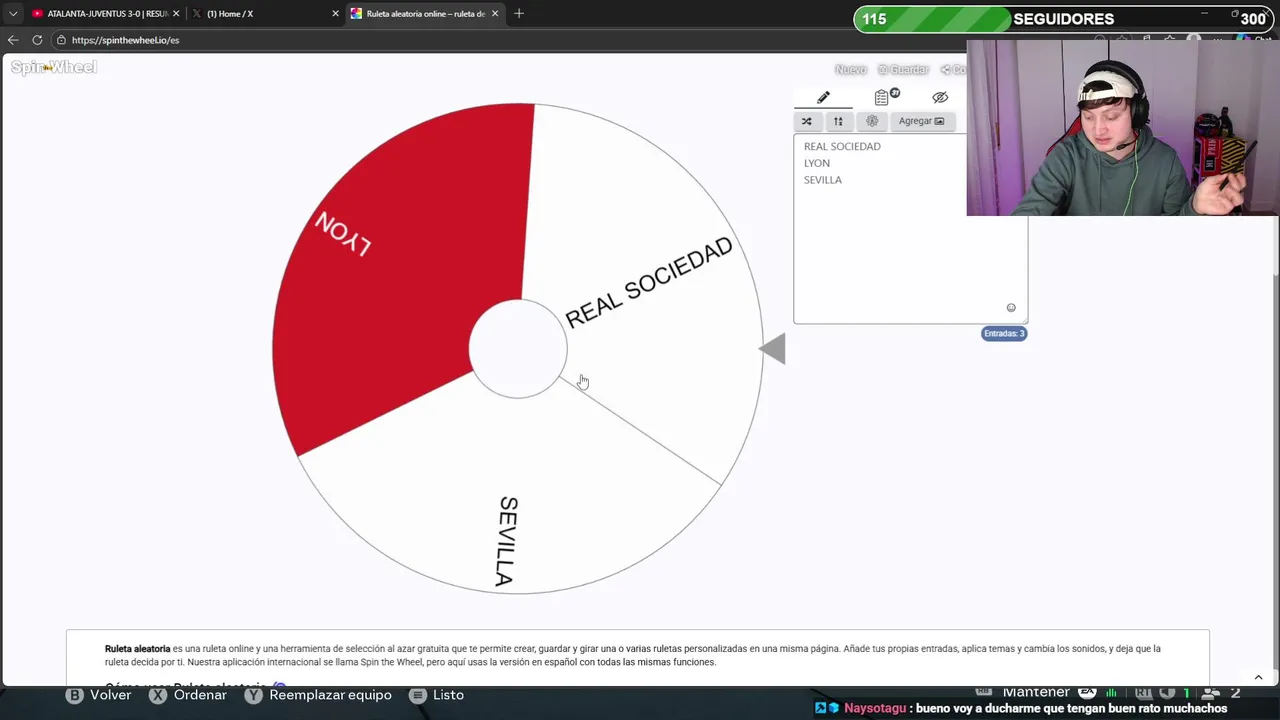Click the Volver B button prompt
Viewport: 1280px width, 720px height.
[99, 695]
